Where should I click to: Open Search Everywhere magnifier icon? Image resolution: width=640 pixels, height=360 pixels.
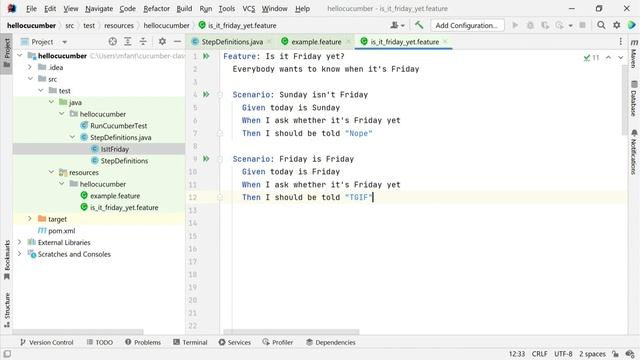pos(601,25)
